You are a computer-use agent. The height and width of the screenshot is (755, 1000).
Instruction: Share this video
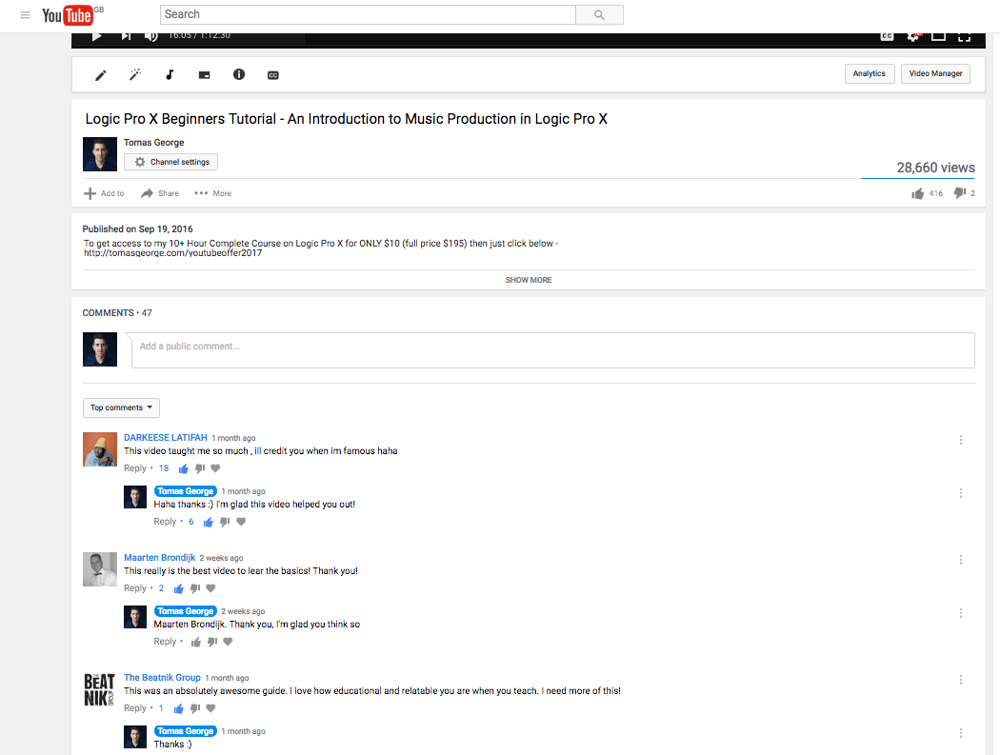pyautogui.click(x=159, y=193)
